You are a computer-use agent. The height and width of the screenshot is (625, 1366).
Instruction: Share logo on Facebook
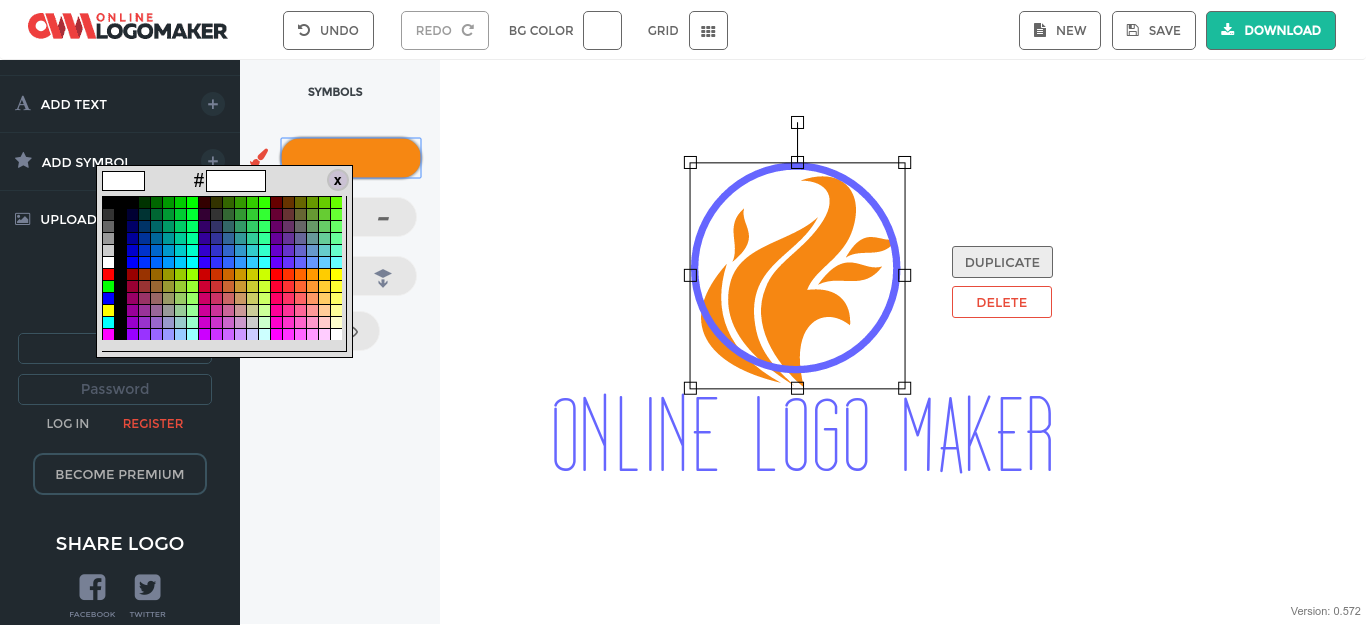coord(92,588)
